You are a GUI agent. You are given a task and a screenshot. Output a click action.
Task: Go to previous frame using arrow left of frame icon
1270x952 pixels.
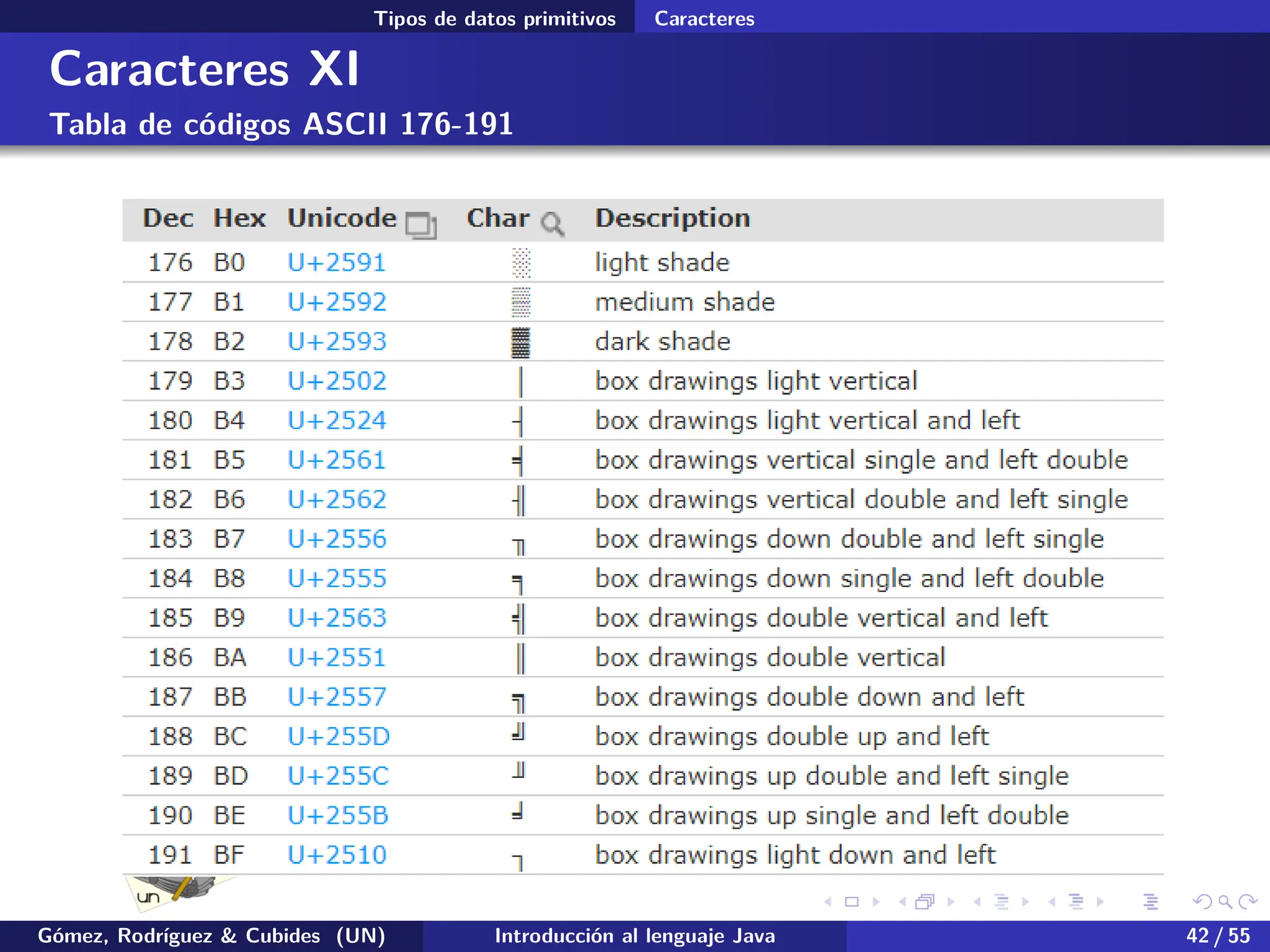tap(902, 902)
